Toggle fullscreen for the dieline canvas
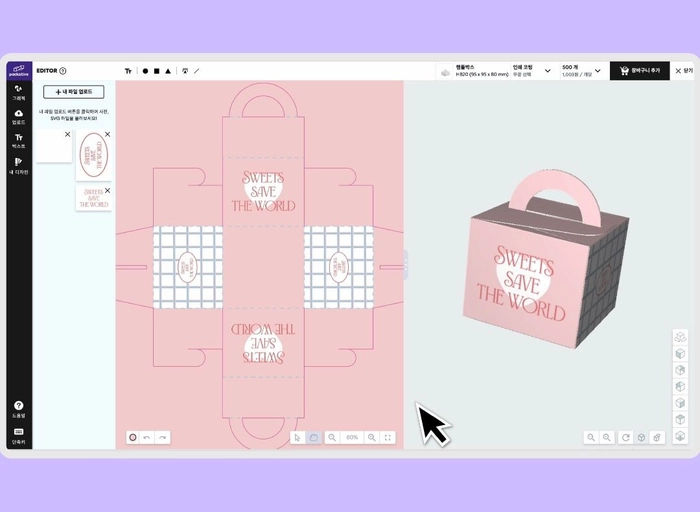Screen dimensions: 700x512 click(x=388, y=437)
